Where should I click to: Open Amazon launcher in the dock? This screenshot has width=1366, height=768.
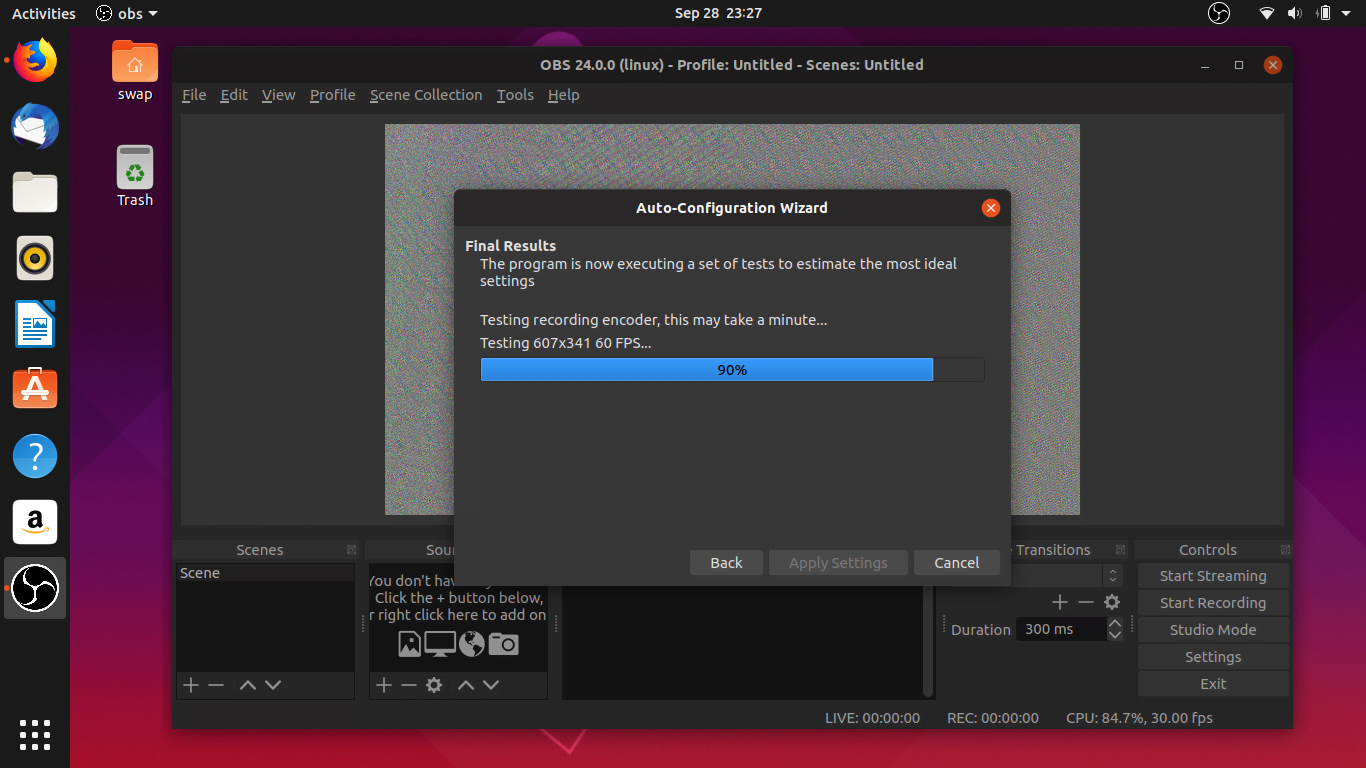point(35,522)
